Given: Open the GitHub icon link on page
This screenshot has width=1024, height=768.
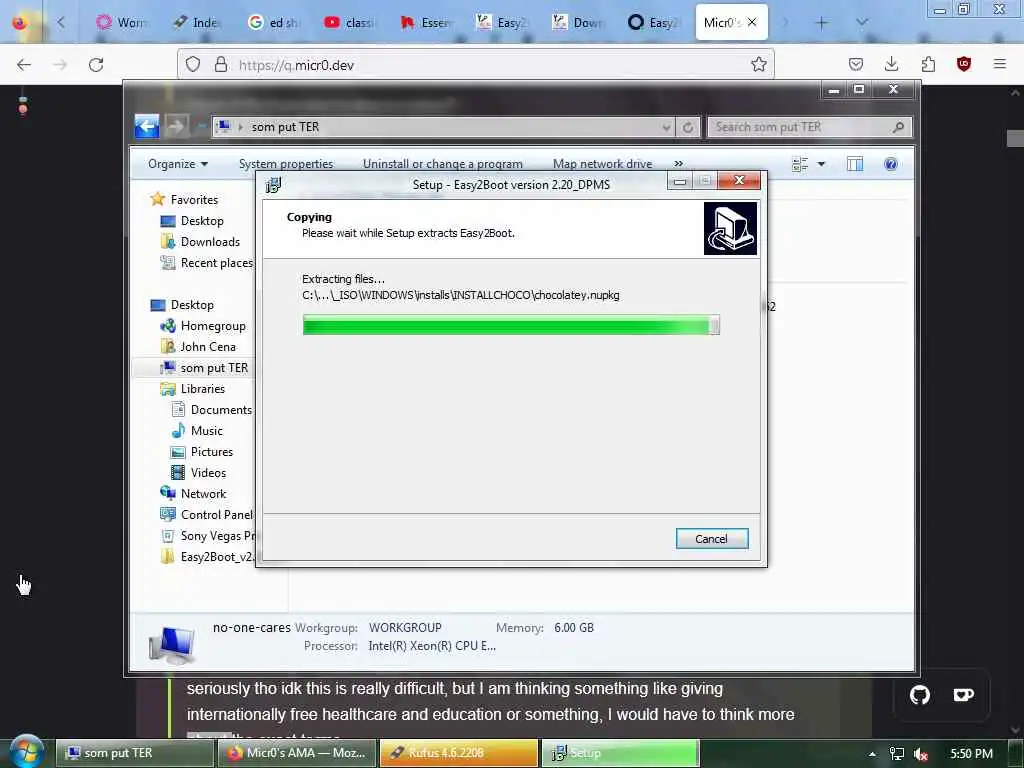Looking at the screenshot, I should [x=920, y=695].
